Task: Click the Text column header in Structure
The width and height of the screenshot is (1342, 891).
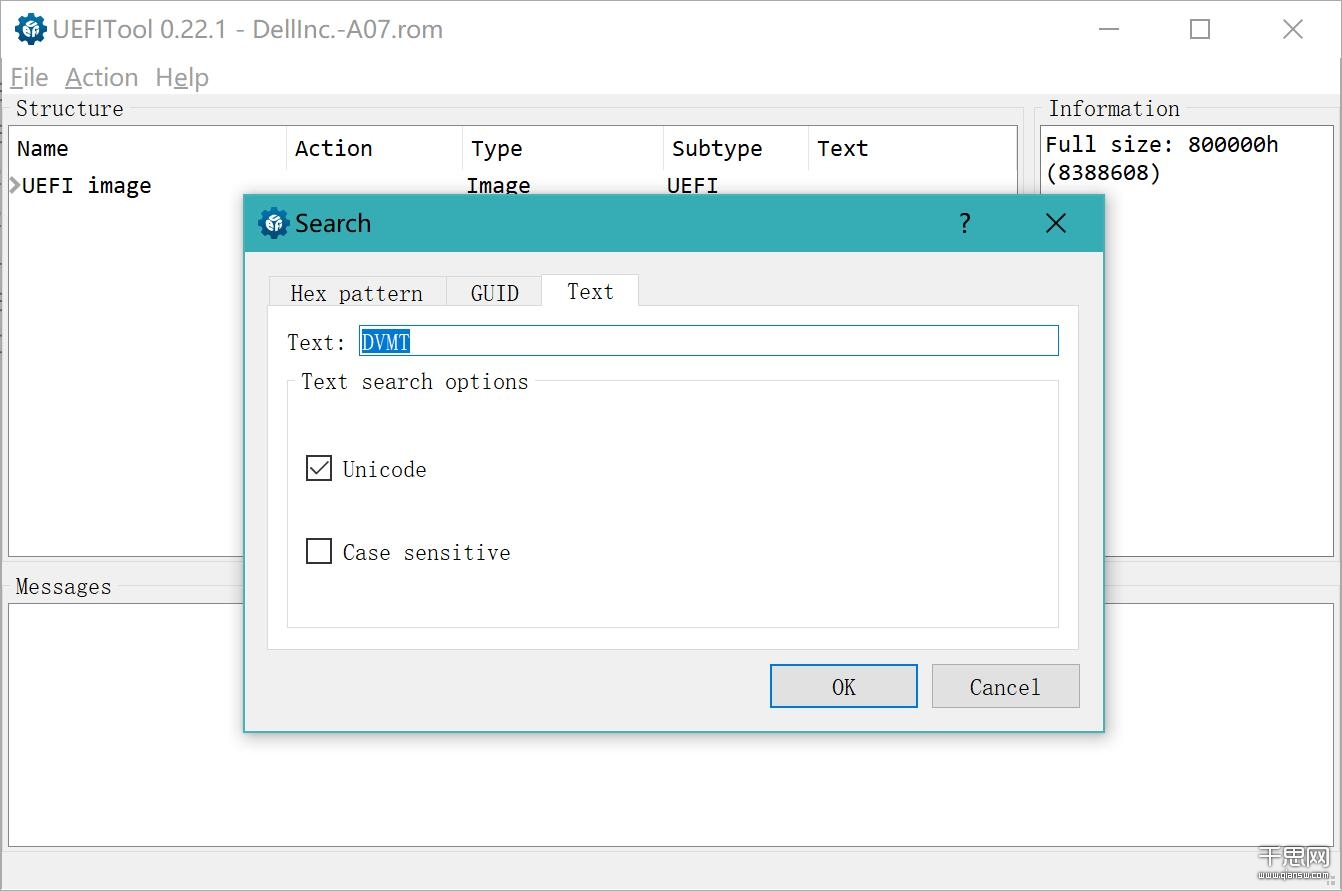Action: (912, 149)
